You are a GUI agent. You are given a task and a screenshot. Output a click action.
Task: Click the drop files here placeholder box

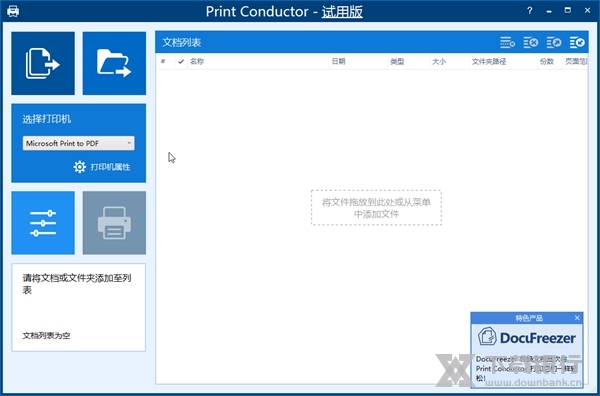pos(376,208)
